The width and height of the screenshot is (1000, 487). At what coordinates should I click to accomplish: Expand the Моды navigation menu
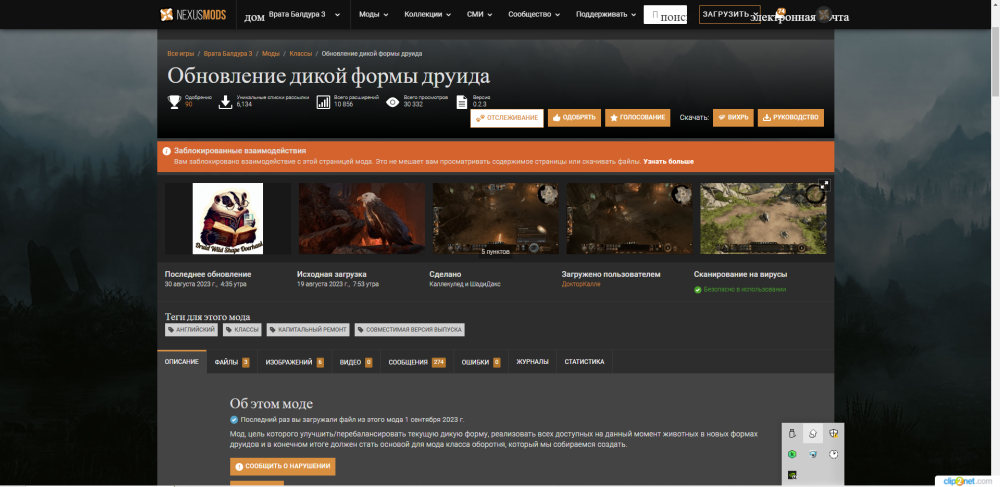point(374,15)
